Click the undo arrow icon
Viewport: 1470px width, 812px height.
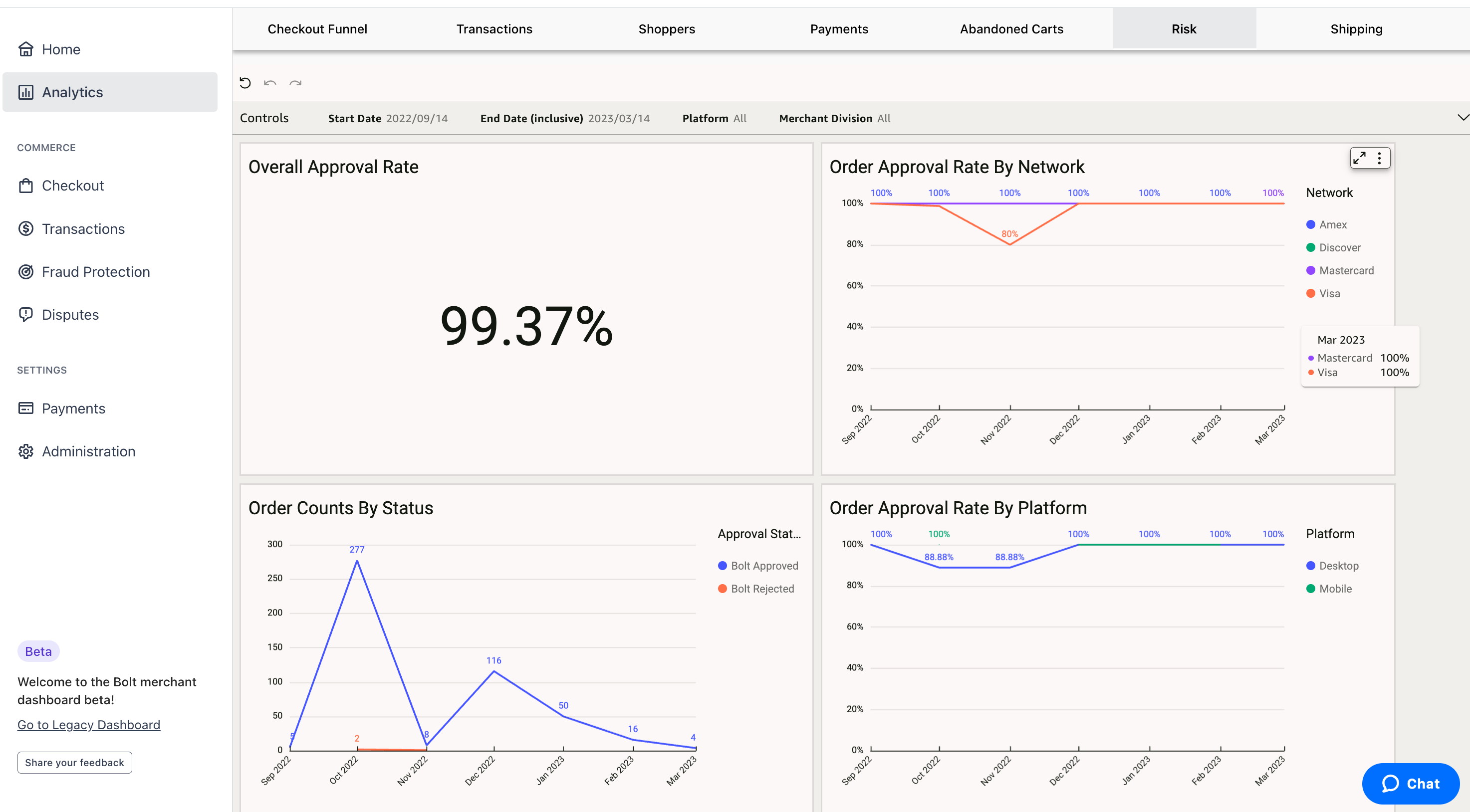[x=270, y=83]
